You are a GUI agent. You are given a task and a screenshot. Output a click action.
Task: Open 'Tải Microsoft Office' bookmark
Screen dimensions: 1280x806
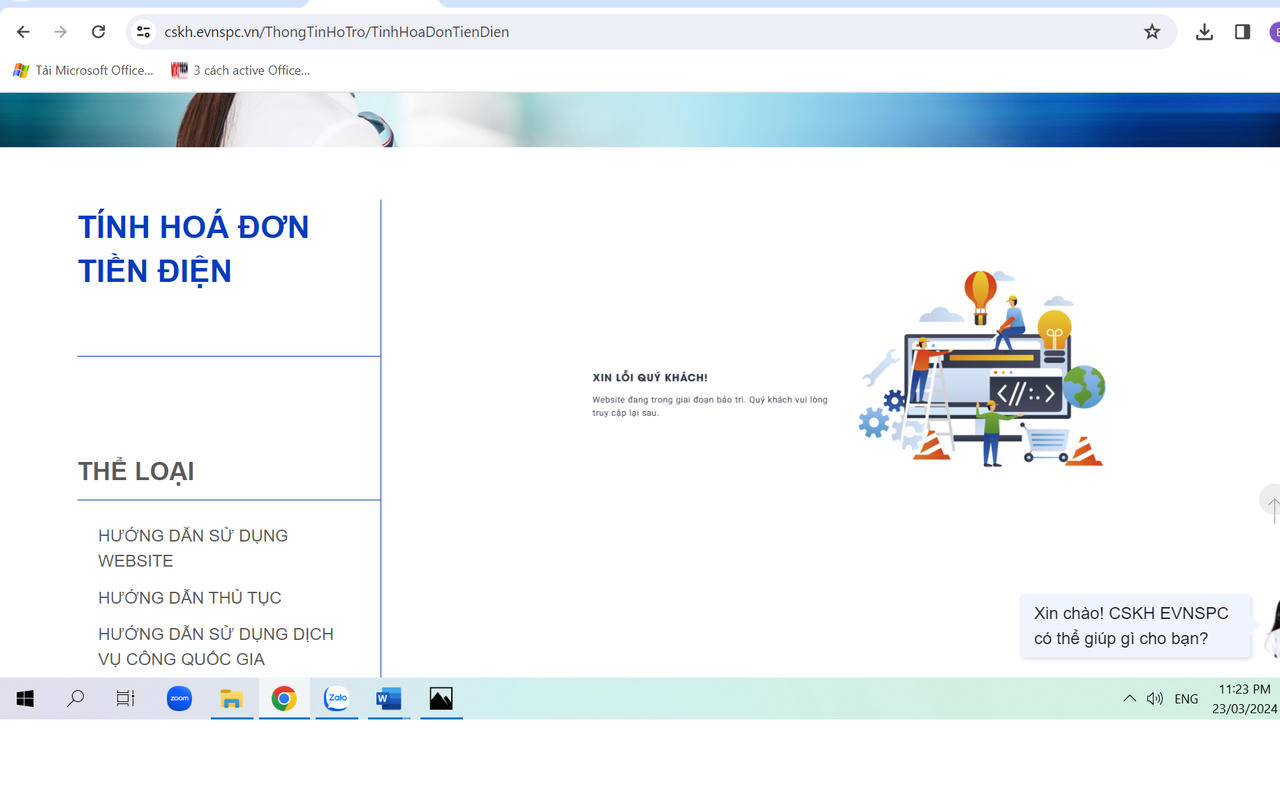84,70
